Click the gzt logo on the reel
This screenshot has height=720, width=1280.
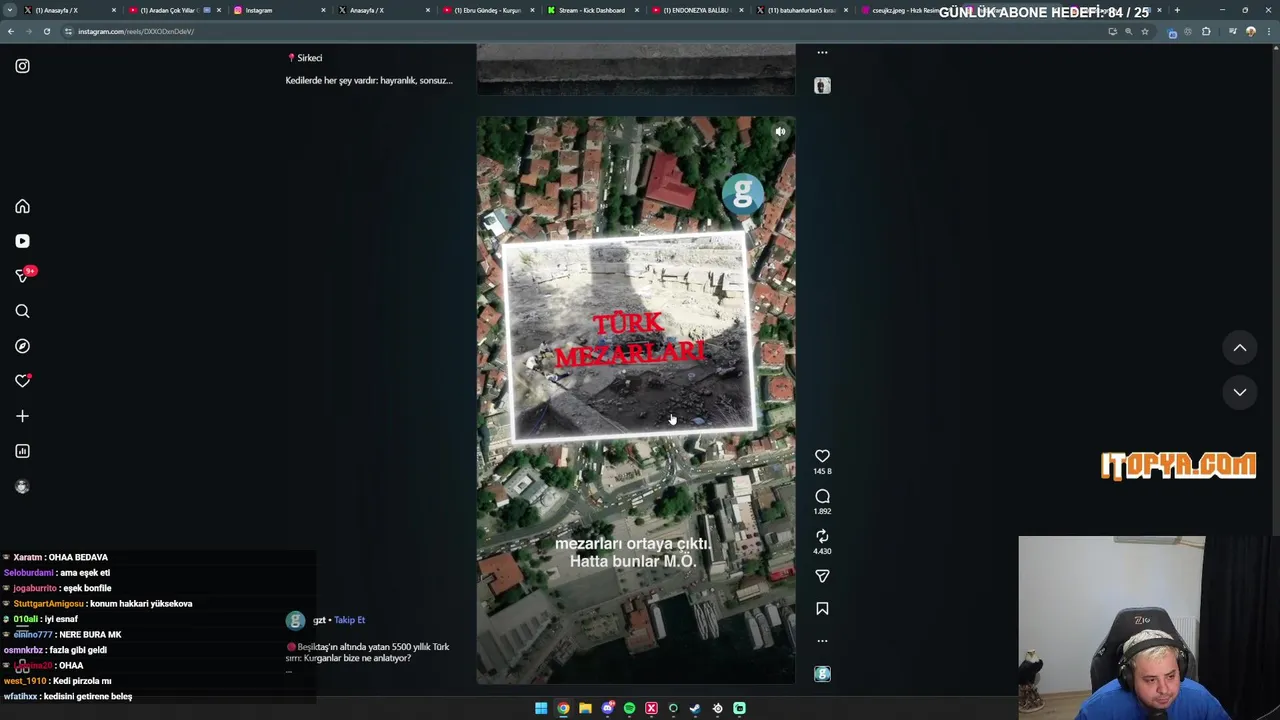[x=743, y=195]
